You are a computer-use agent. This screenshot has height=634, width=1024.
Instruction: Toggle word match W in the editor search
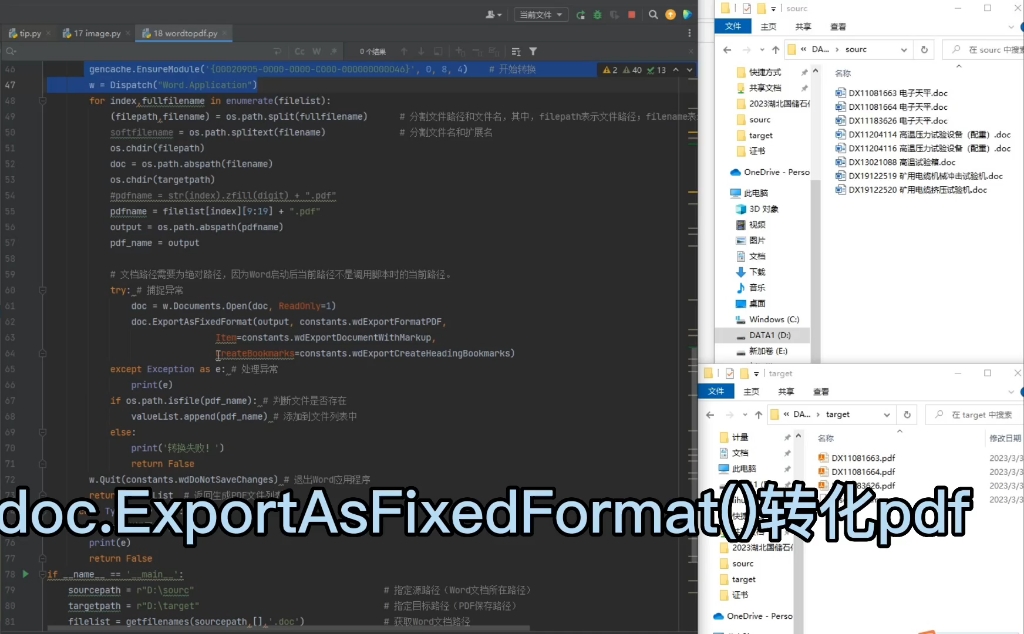(x=316, y=51)
